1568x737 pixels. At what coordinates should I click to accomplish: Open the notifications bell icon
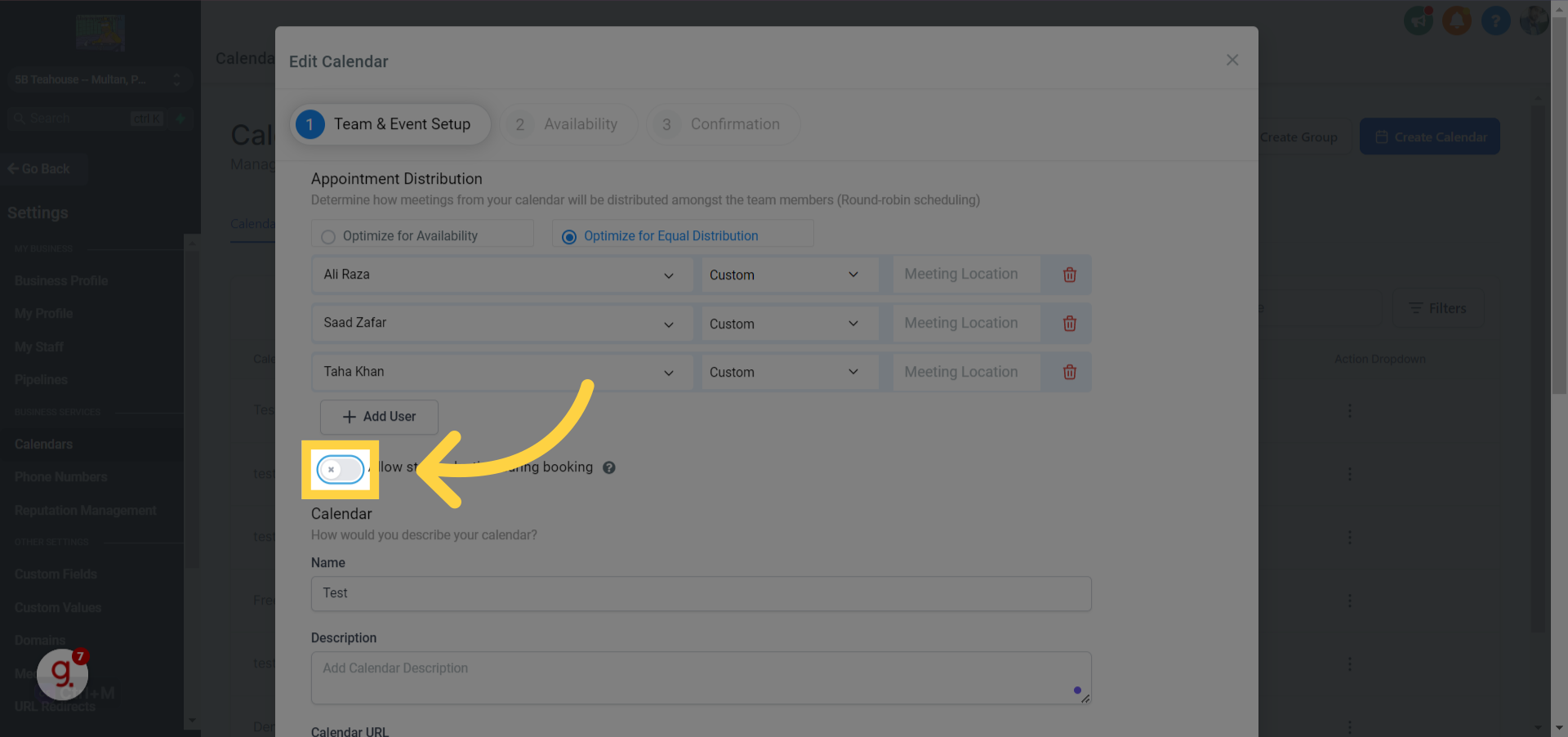point(1456,20)
